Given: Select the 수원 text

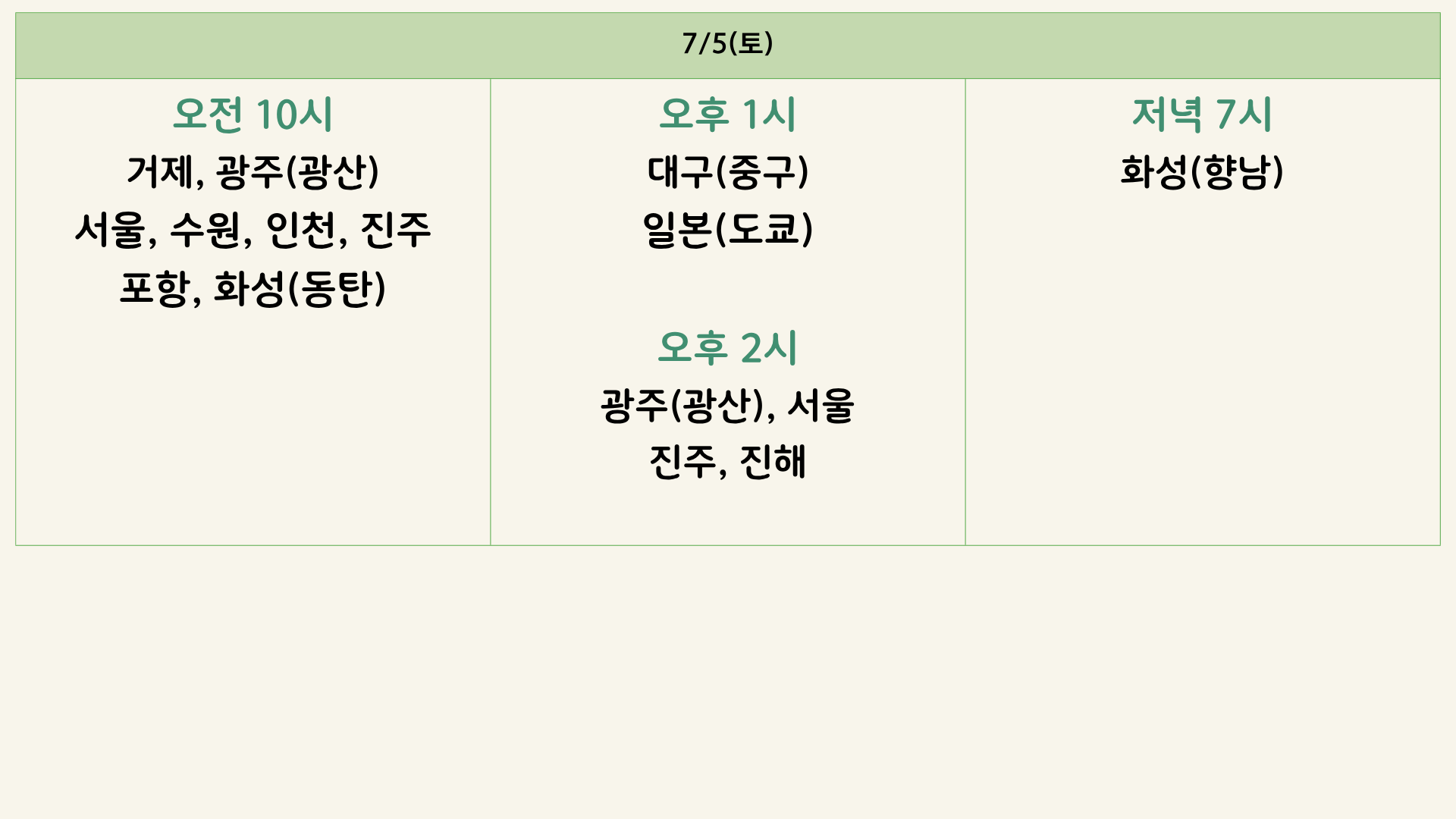Looking at the screenshot, I should click(x=206, y=231).
